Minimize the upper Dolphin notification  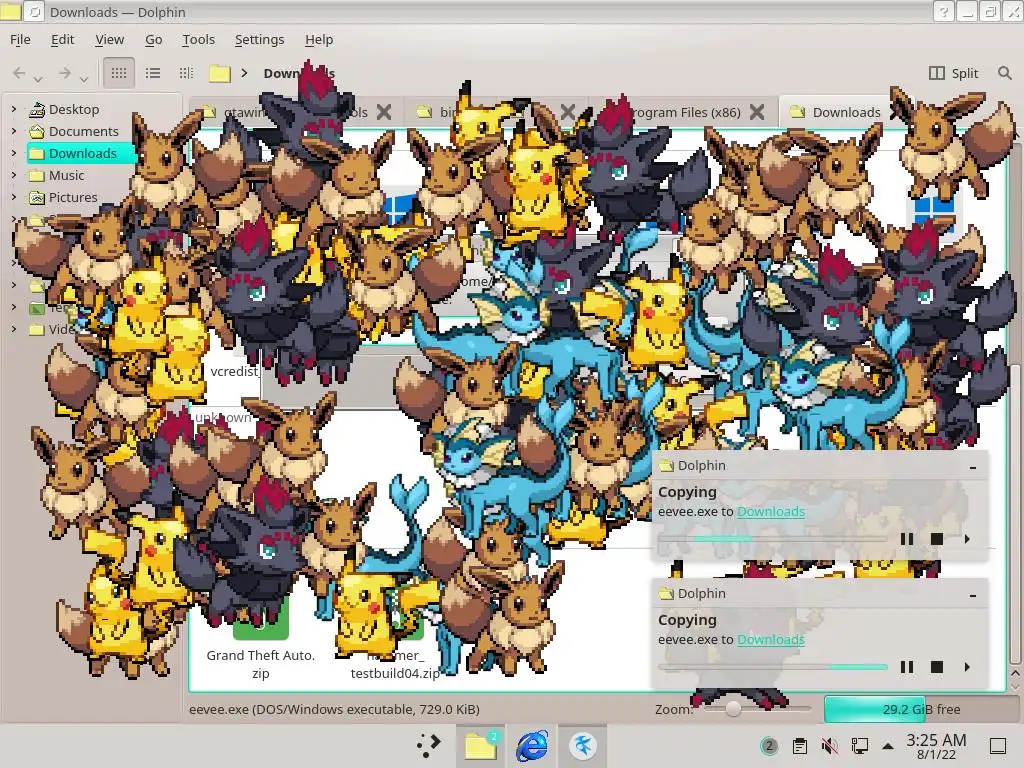click(x=973, y=467)
